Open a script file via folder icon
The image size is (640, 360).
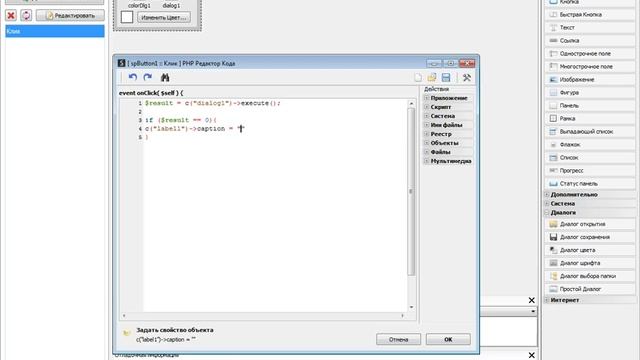point(432,78)
